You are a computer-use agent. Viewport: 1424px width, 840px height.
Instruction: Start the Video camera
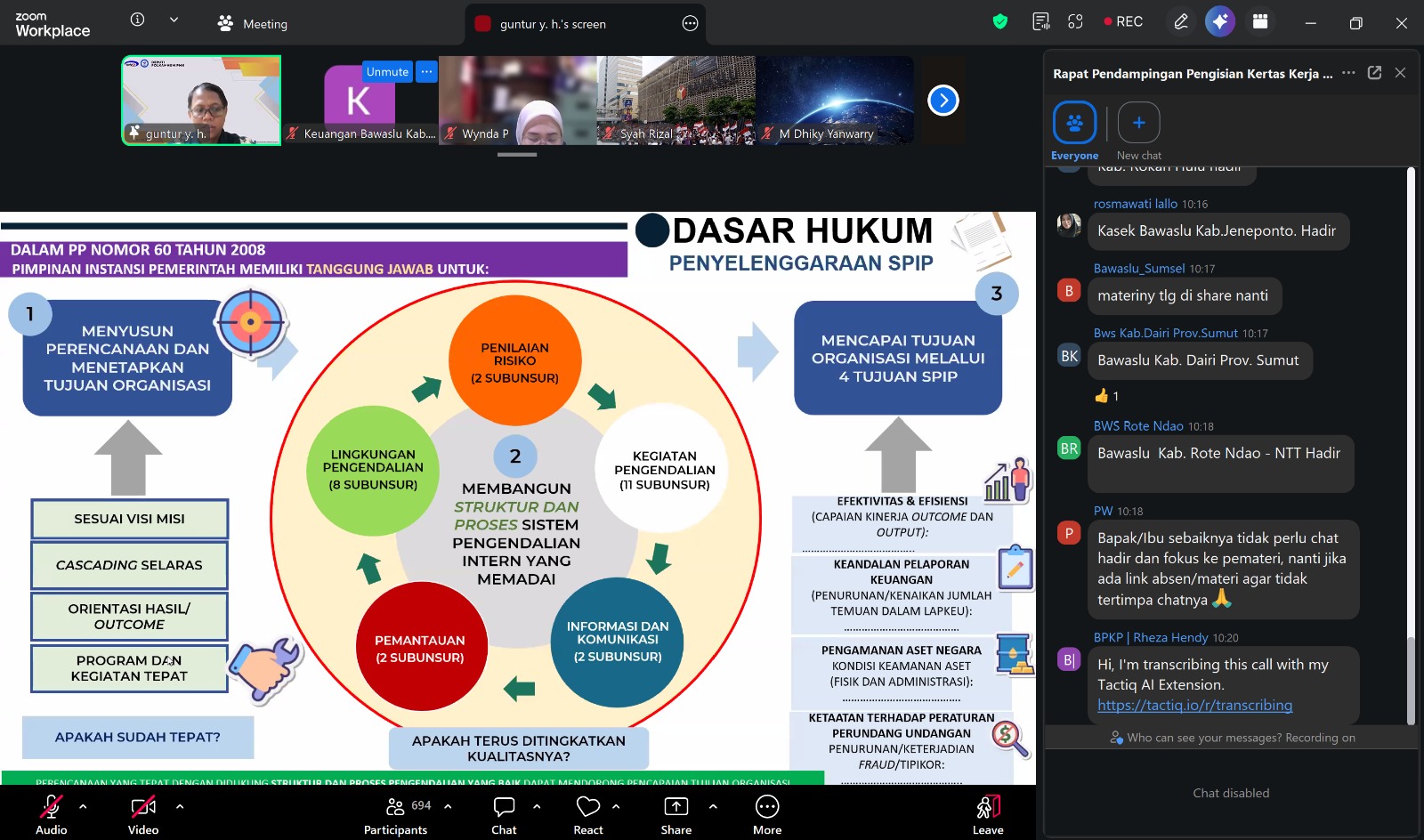click(143, 815)
